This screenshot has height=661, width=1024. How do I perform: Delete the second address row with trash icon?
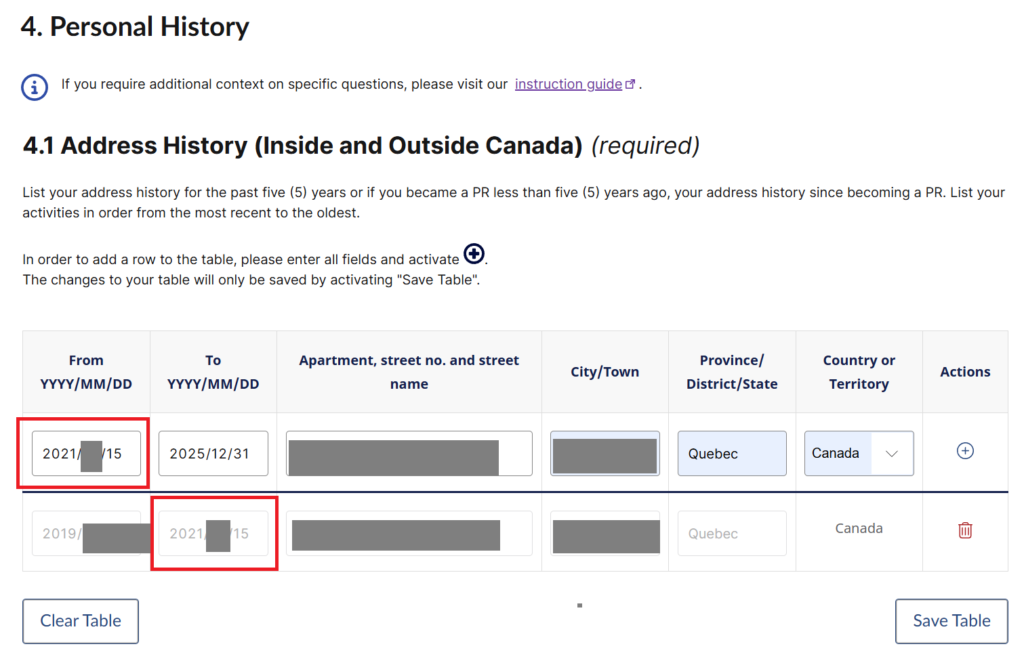[965, 530]
